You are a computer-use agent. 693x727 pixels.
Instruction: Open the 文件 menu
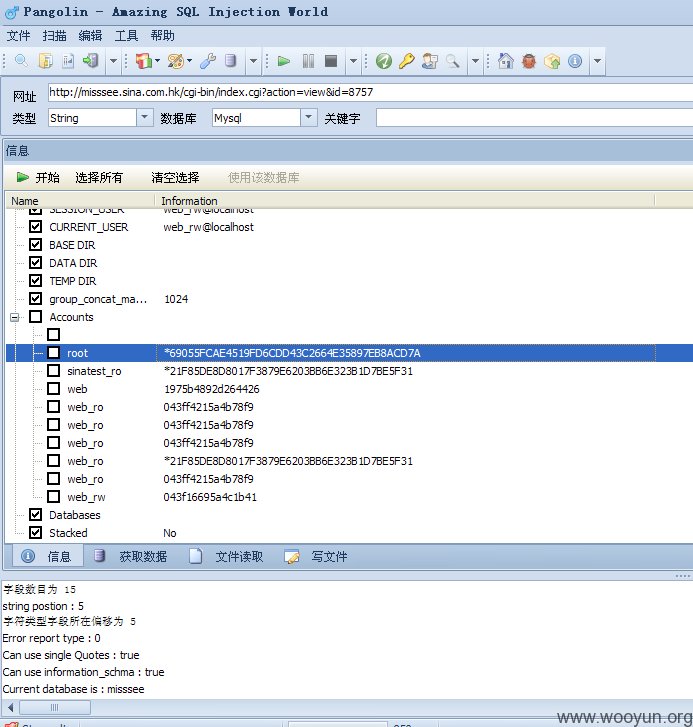coord(19,36)
